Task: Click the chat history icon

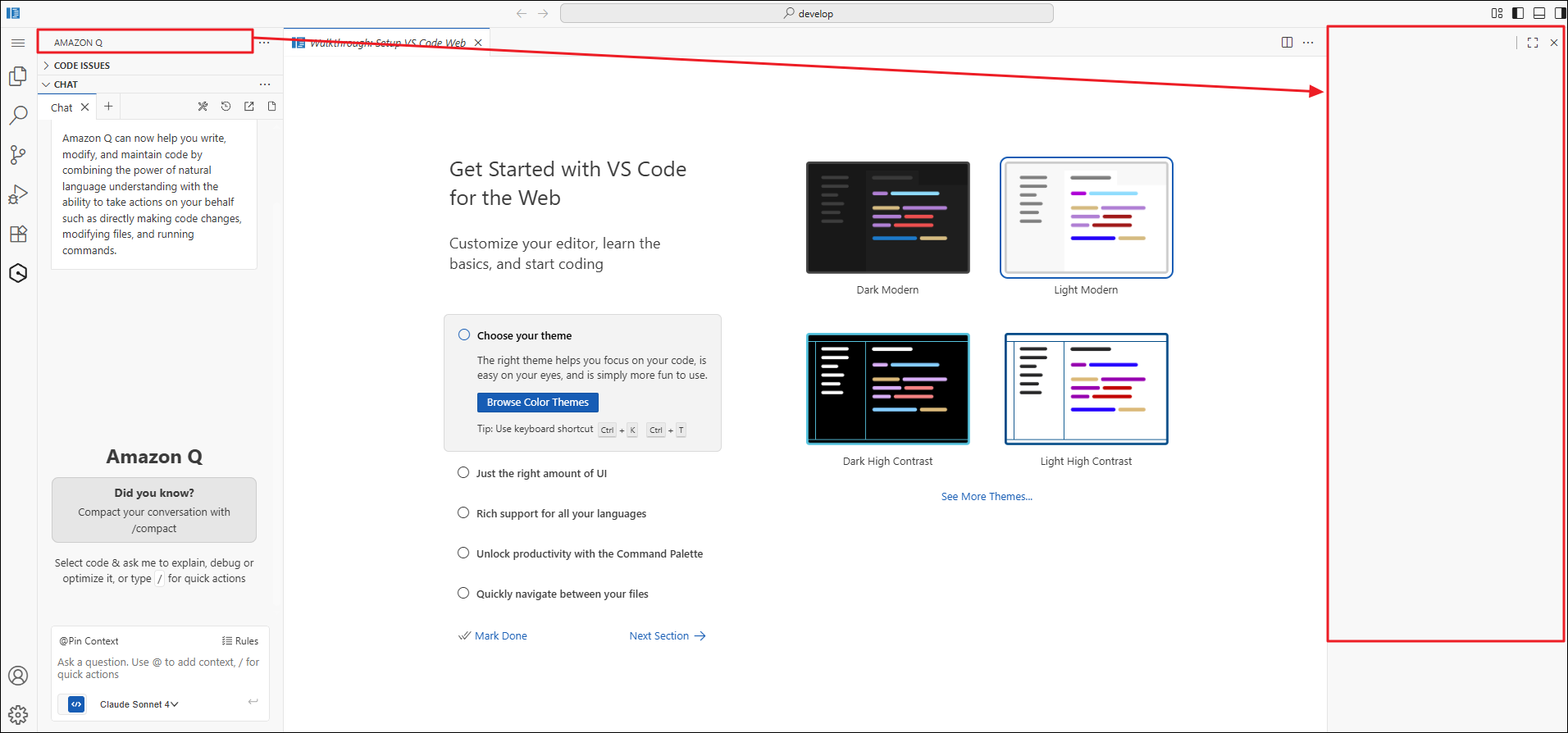Action: (x=226, y=107)
